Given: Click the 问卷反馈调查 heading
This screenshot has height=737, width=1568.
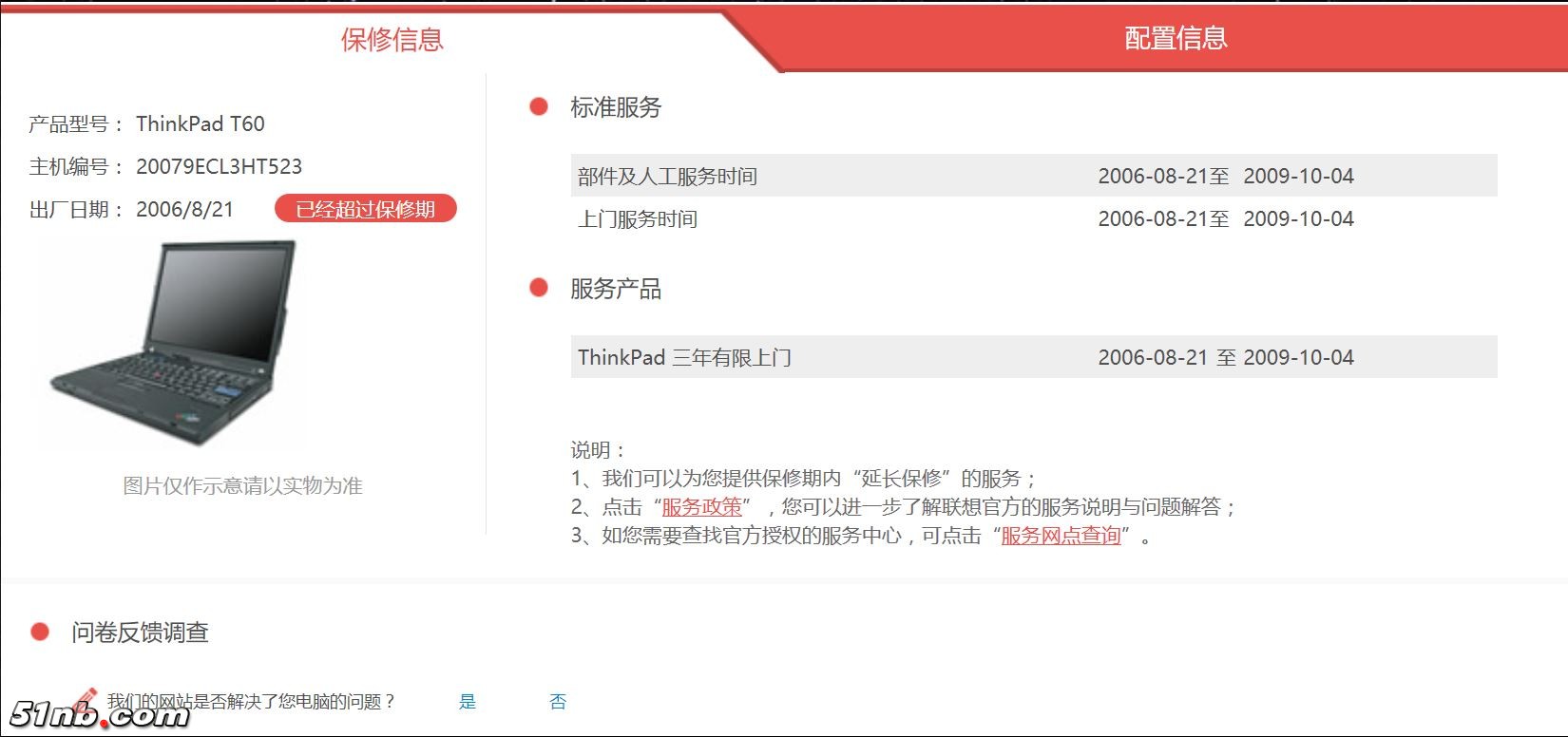Looking at the screenshot, I should pos(140,633).
